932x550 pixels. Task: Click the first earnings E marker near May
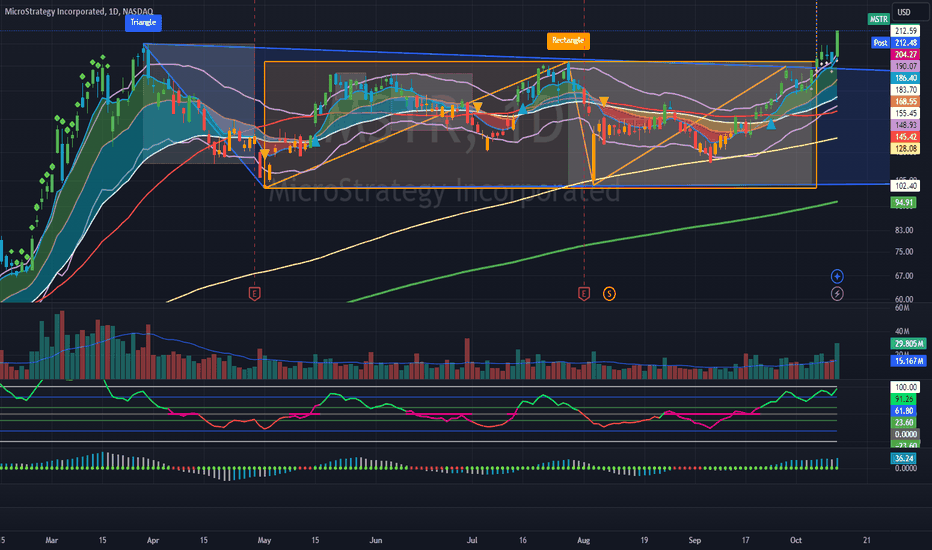pyautogui.click(x=254, y=293)
